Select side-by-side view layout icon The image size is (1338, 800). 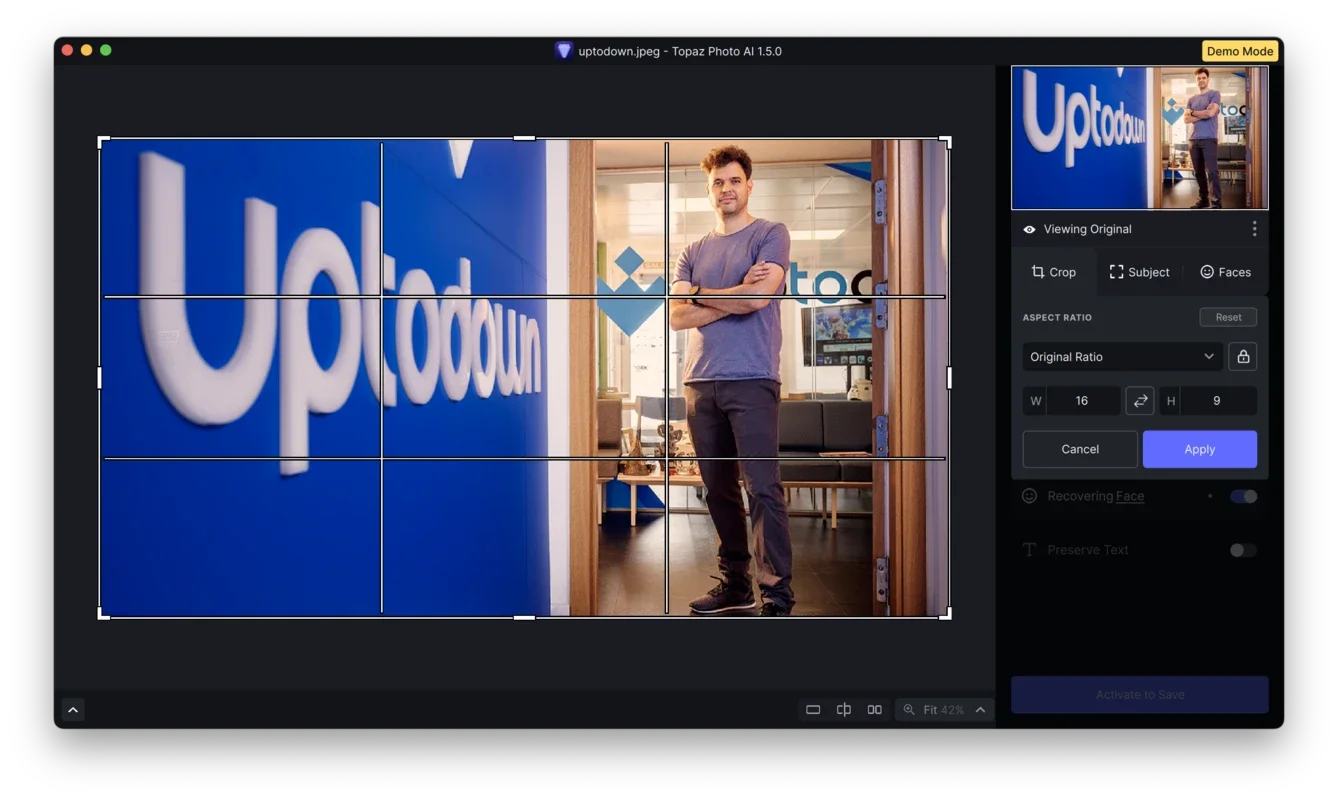click(x=875, y=710)
